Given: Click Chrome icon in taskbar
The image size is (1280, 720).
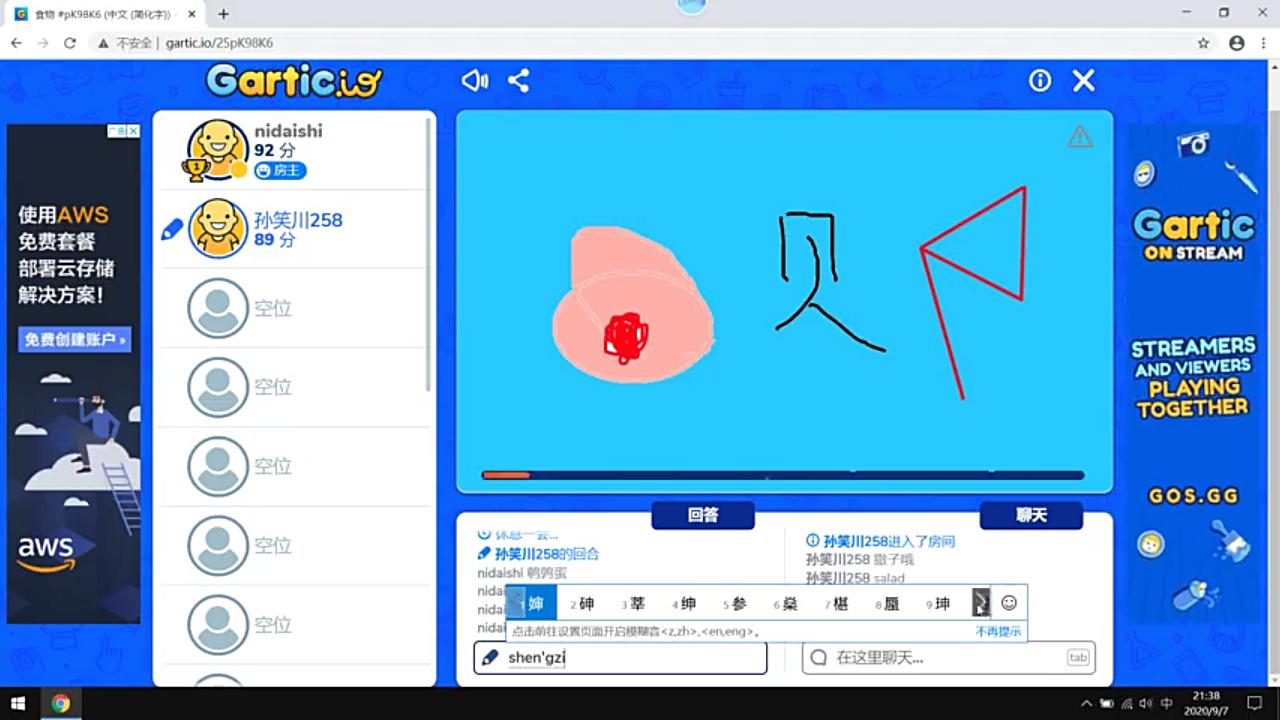Looking at the screenshot, I should [61, 703].
